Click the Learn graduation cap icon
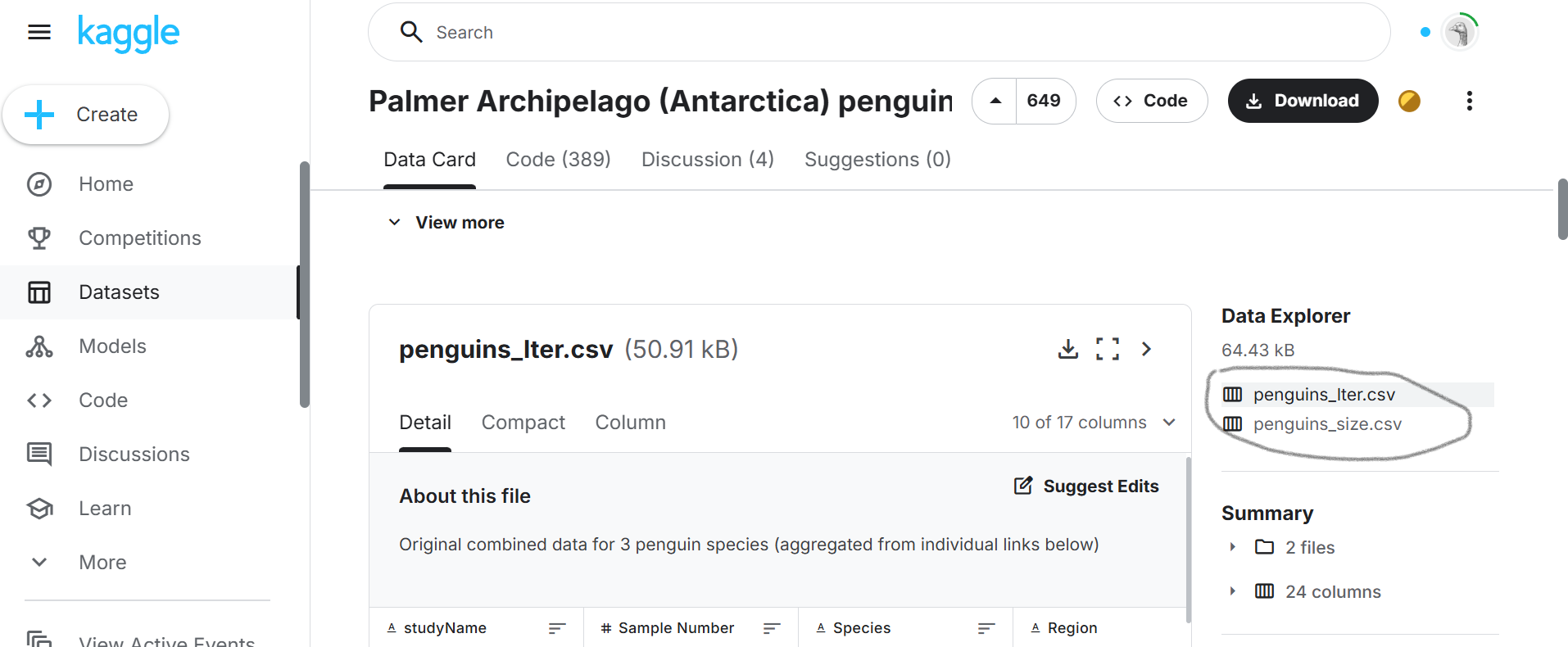The image size is (1568, 647). coord(39,509)
